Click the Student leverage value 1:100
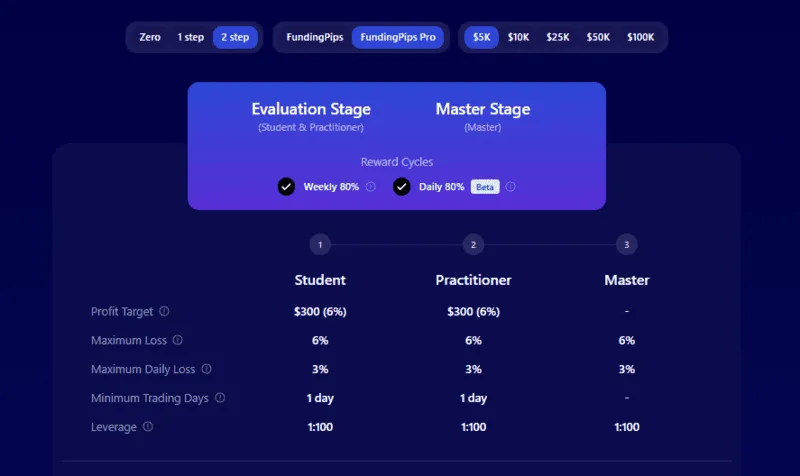Viewport: 800px width, 476px height. pos(320,427)
